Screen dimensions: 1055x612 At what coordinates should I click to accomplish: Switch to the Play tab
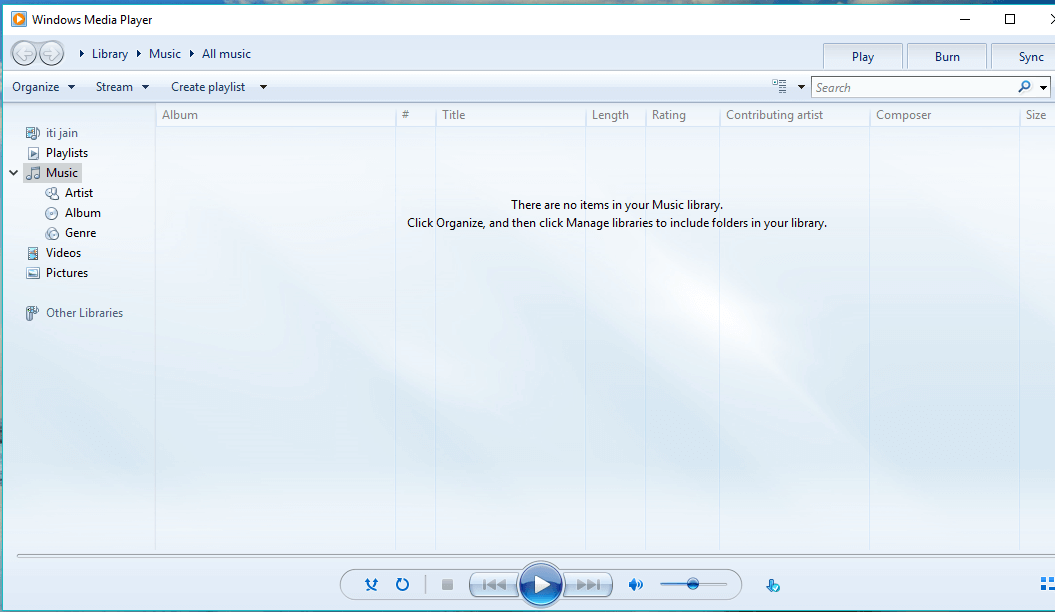click(863, 56)
